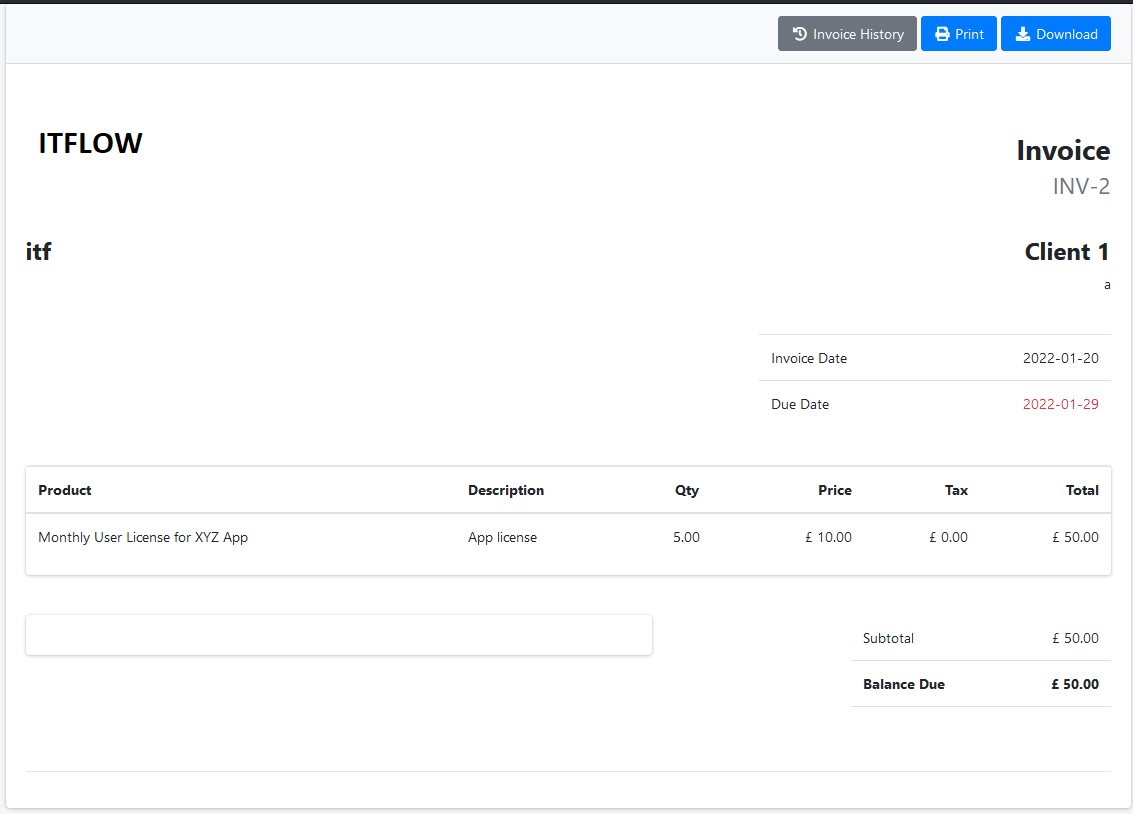Click the Print button
Screen dimensions: 1133x814
[959, 34]
